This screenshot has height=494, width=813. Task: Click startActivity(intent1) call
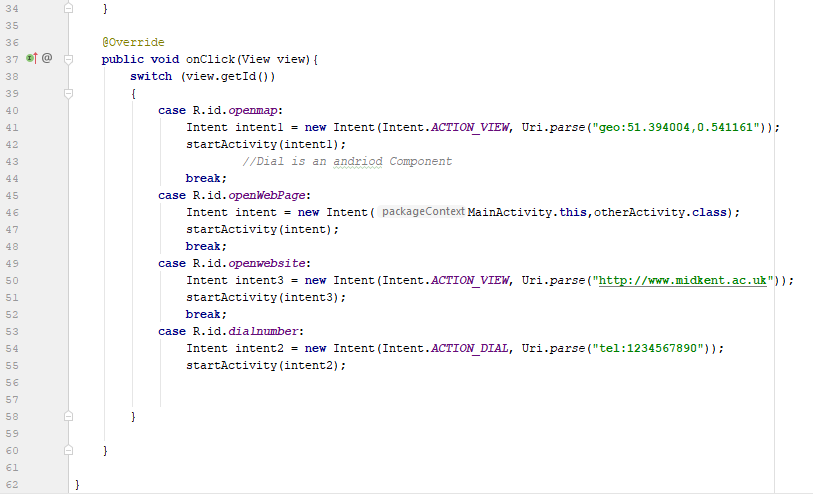click(265, 145)
